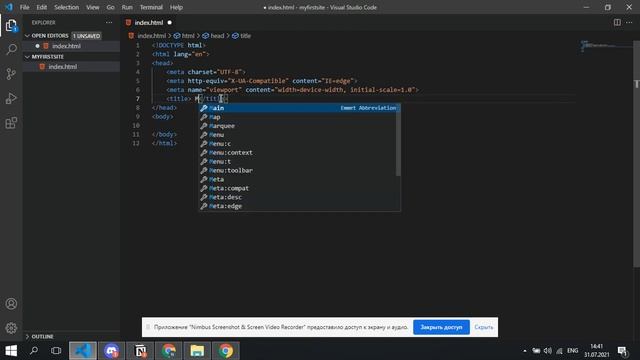Open Task View on taskbar
Viewport: 640px width, 360px height.
click(56, 351)
